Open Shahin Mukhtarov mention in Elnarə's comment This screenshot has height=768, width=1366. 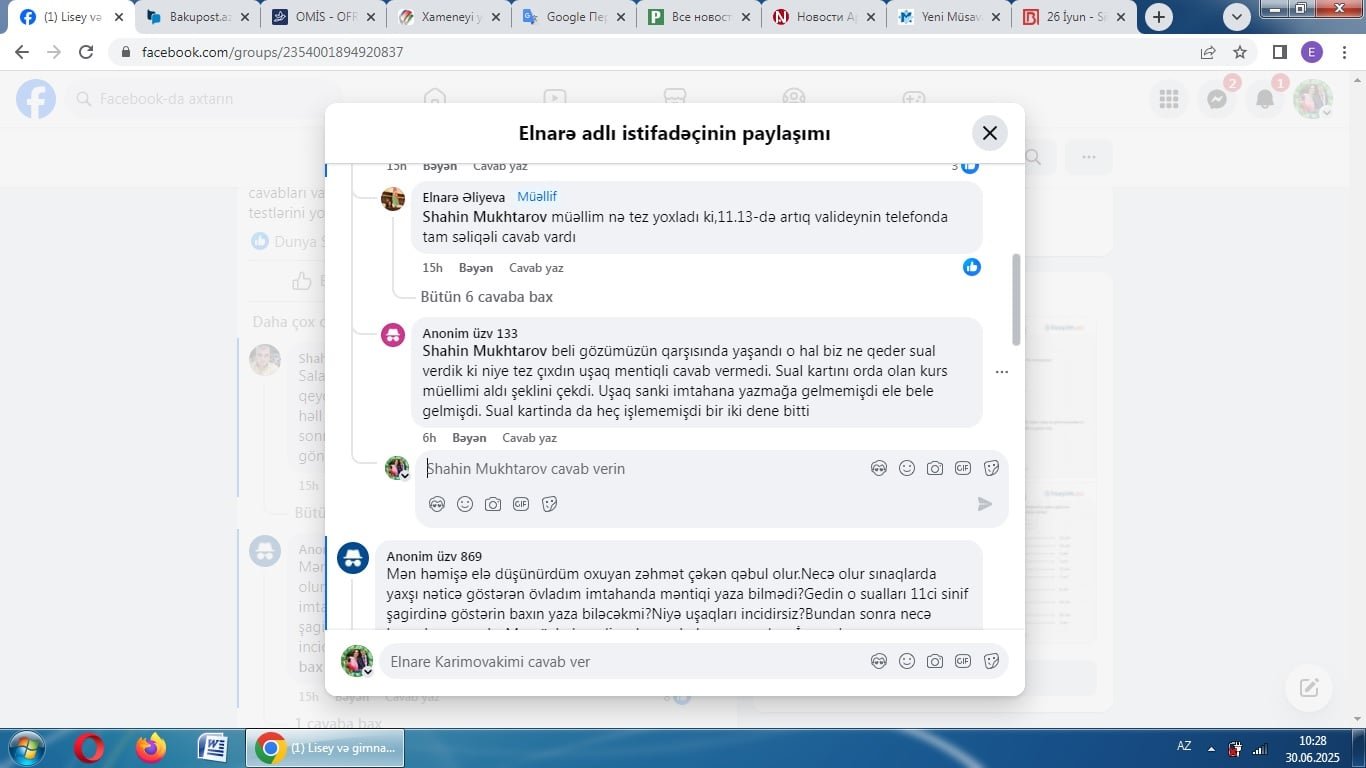(484, 216)
